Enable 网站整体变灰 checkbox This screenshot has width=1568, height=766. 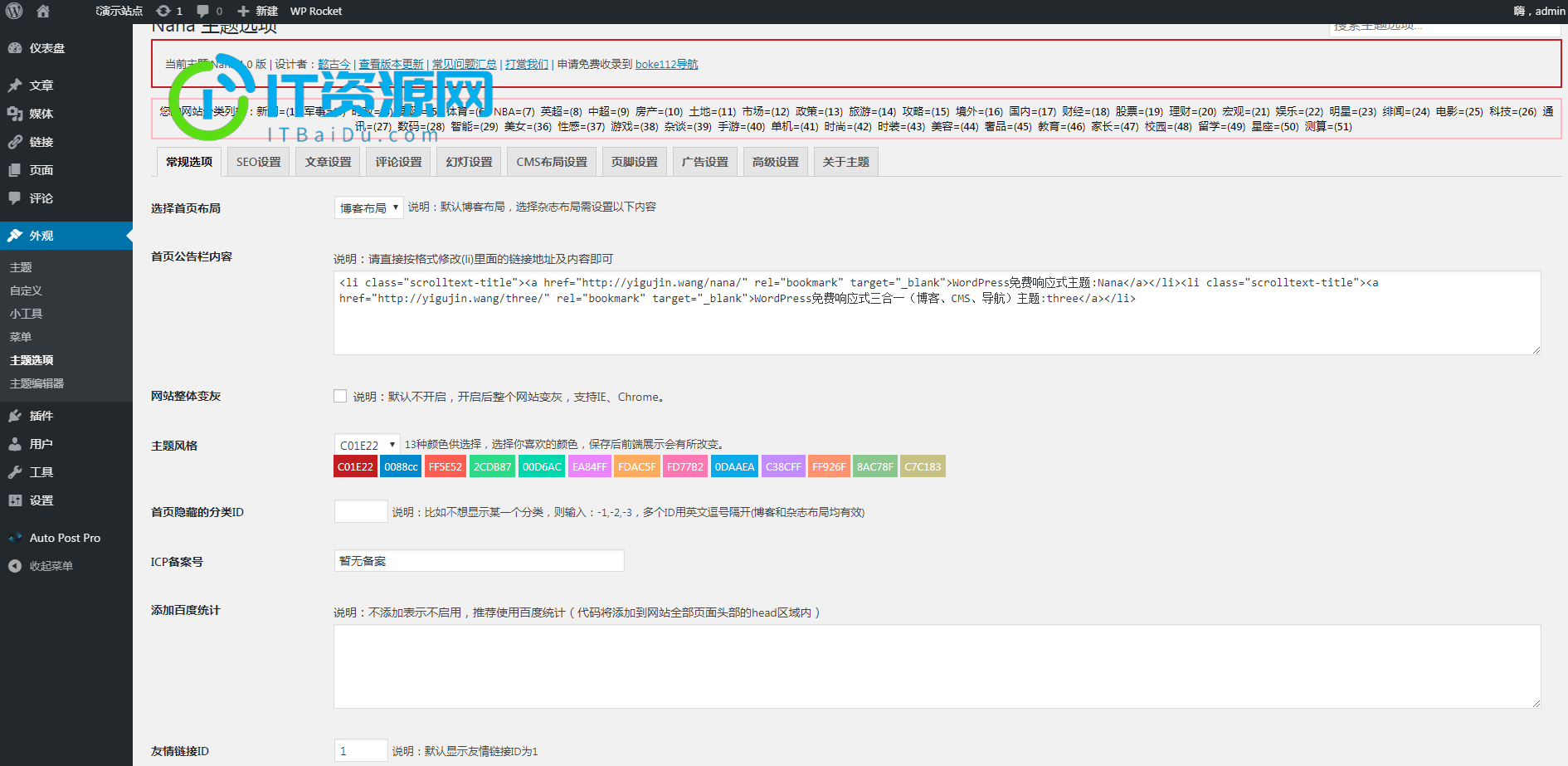click(340, 396)
